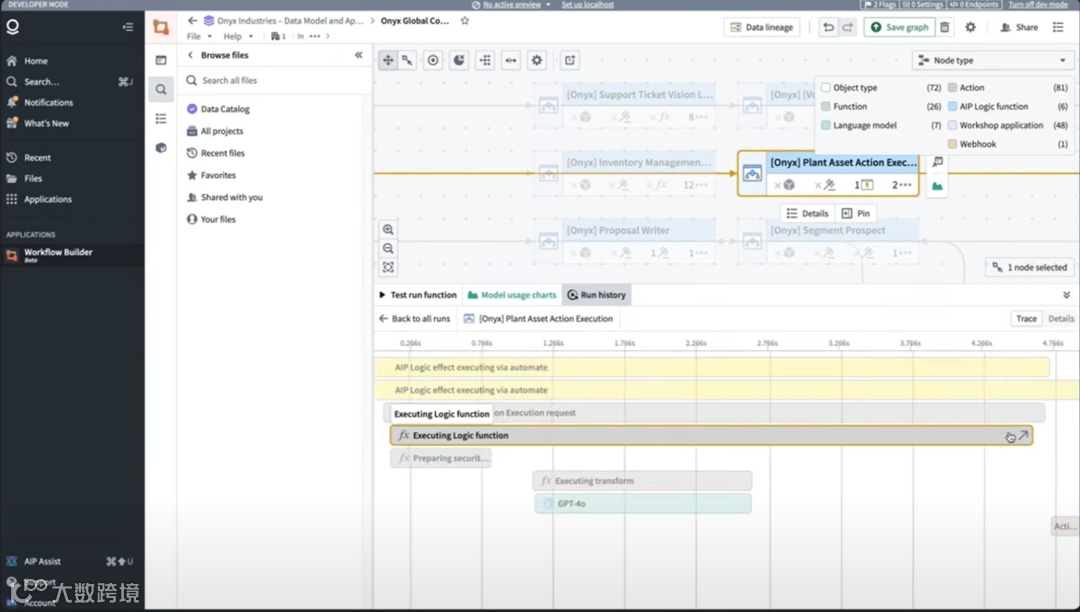Switch to Details view of run

click(1061, 319)
